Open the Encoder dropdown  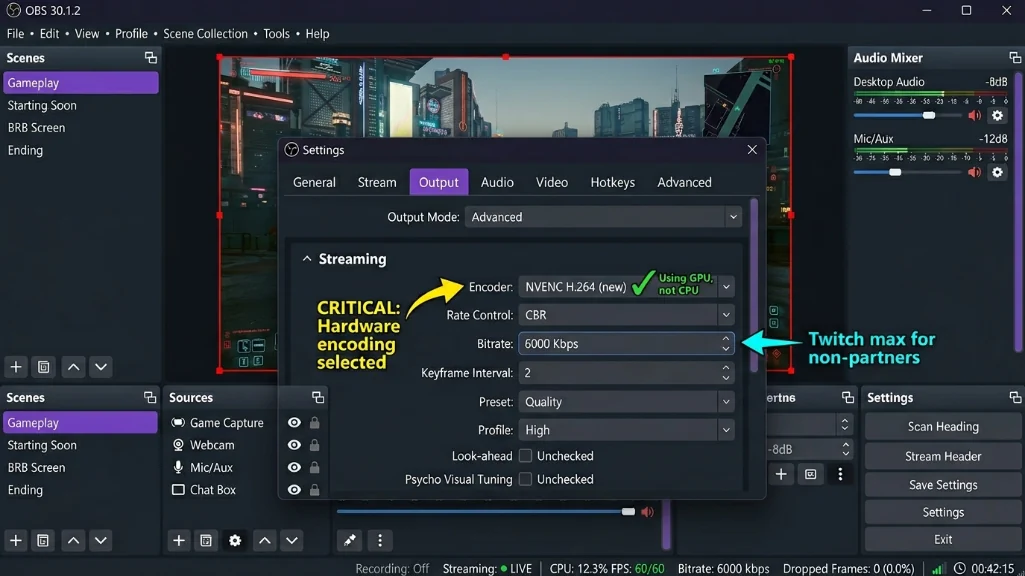(626, 287)
